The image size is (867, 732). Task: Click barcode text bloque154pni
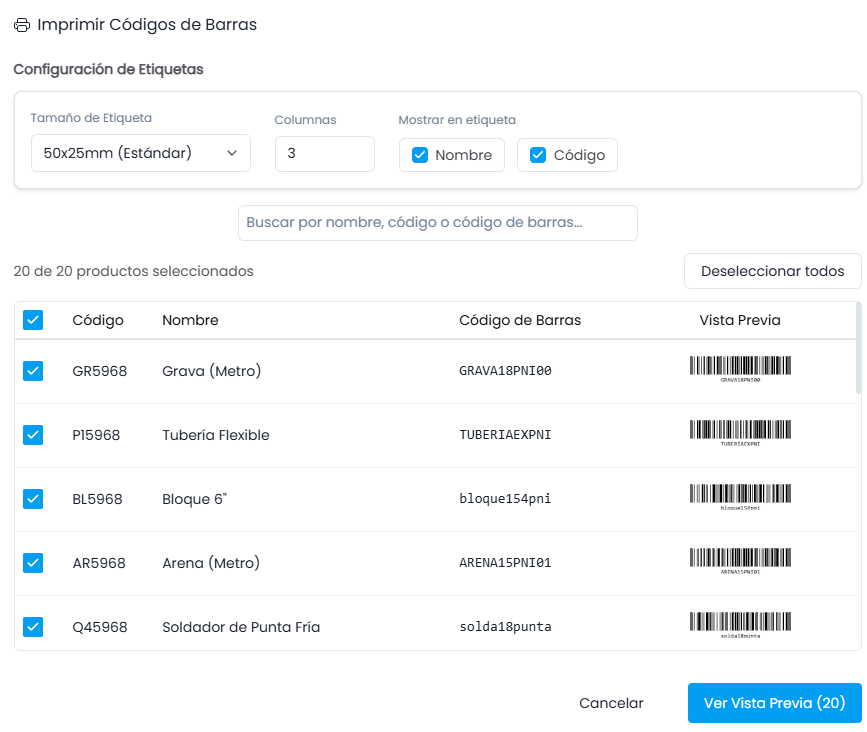click(505, 499)
